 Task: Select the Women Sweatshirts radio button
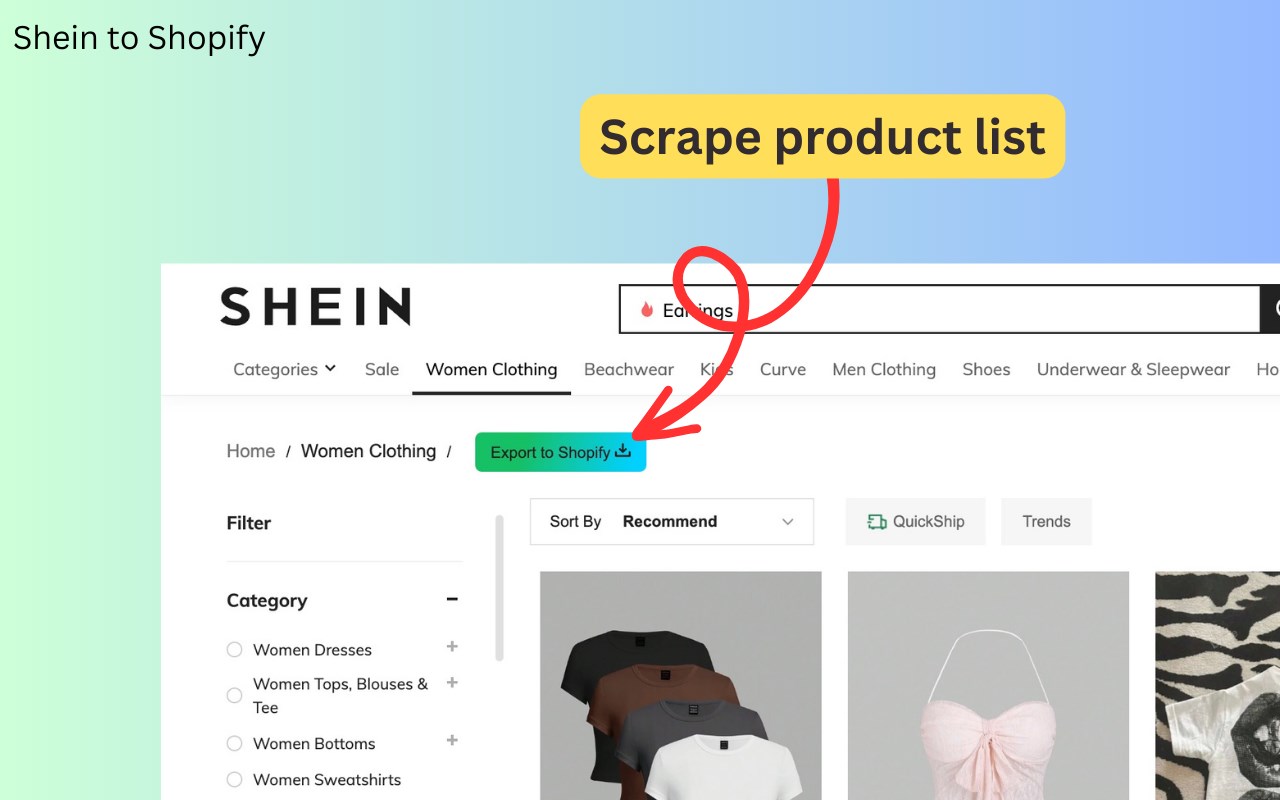235,780
